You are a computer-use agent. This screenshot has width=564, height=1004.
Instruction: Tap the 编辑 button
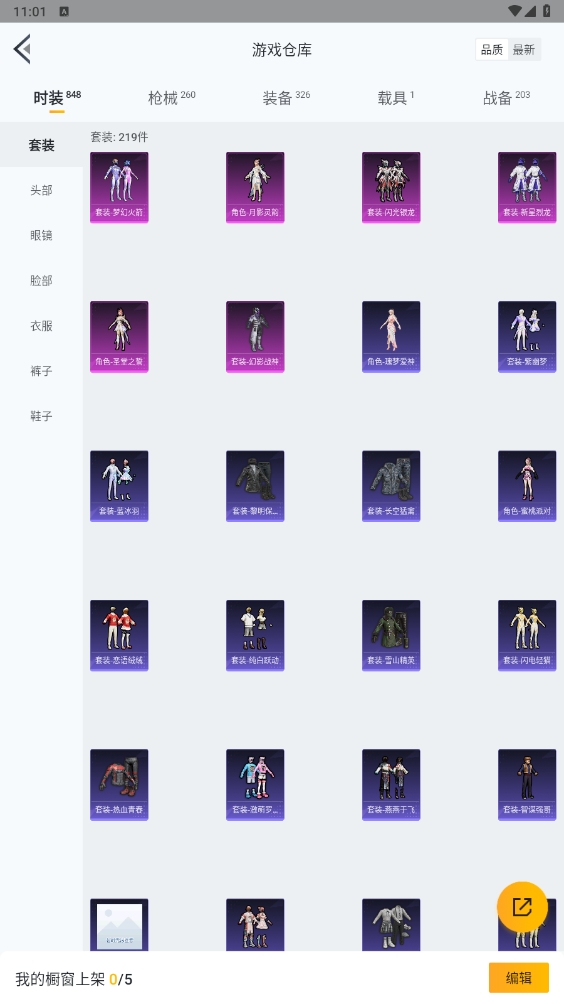point(519,978)
